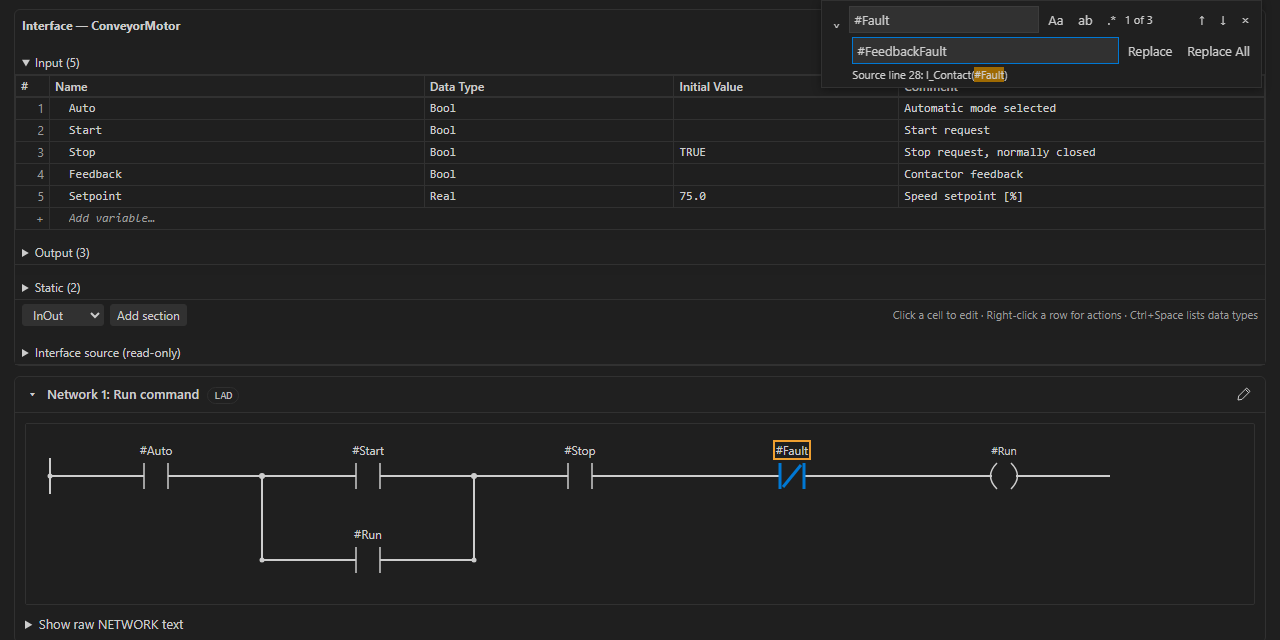Collapse the replace row chevron
1280x640 pixels.
pyautogui.click(x=836, y=26)
